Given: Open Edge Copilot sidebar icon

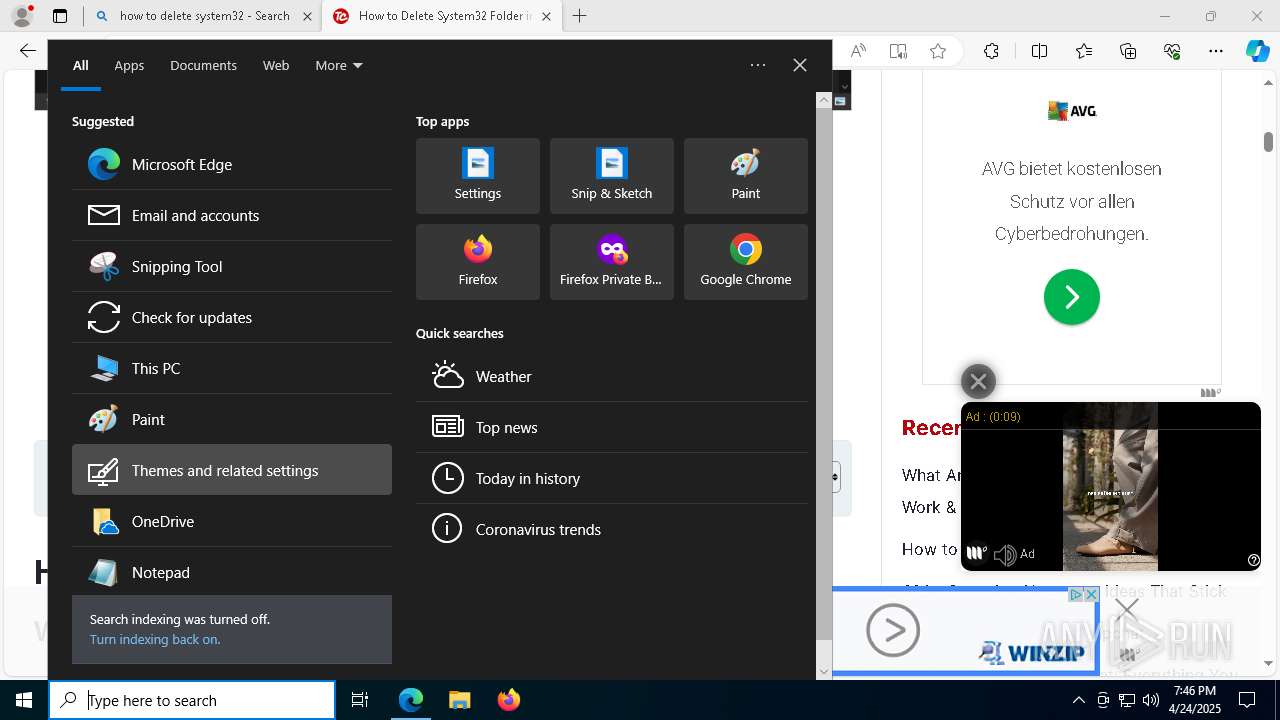Looking at the screenshot, I should [1257, 51].
